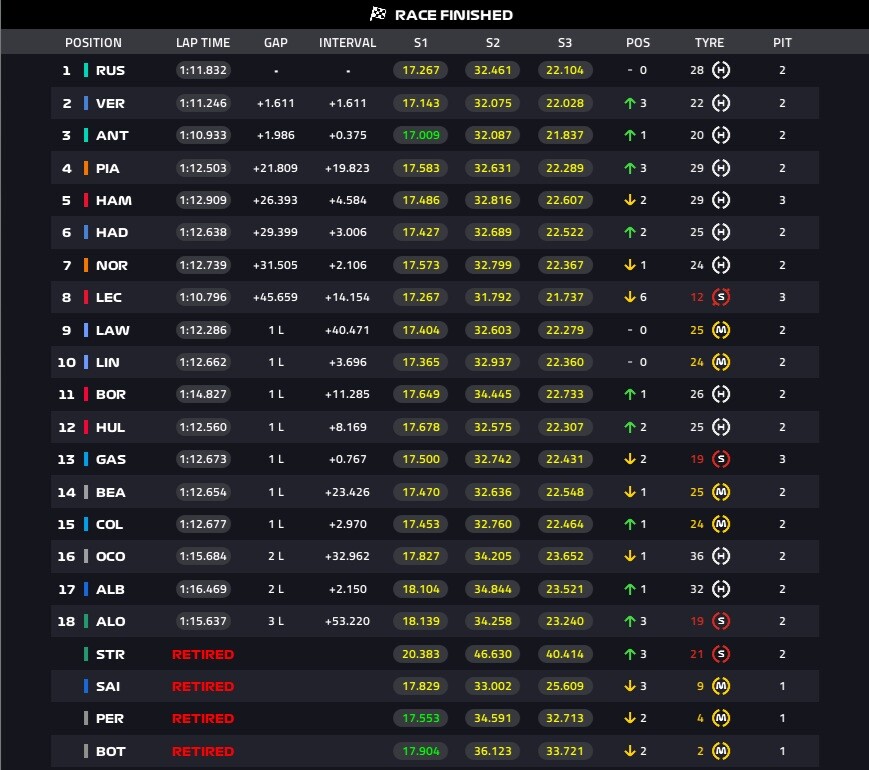Click lap time 1:10.933 for ANT

tap(203, 135)
